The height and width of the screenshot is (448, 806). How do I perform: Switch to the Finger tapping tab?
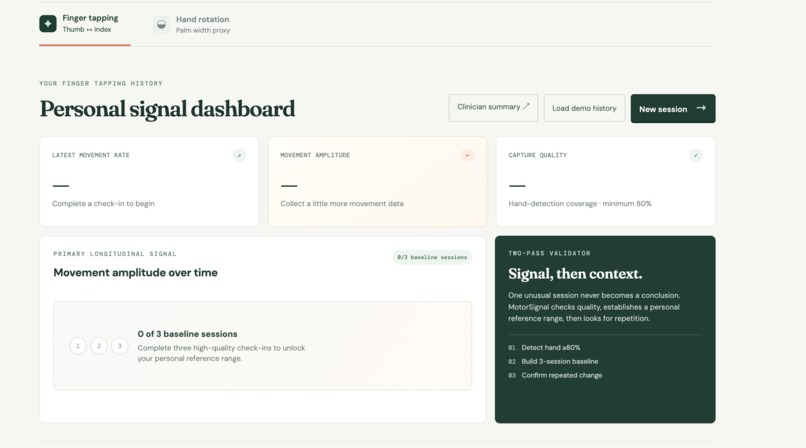click(x=85, y=24)
